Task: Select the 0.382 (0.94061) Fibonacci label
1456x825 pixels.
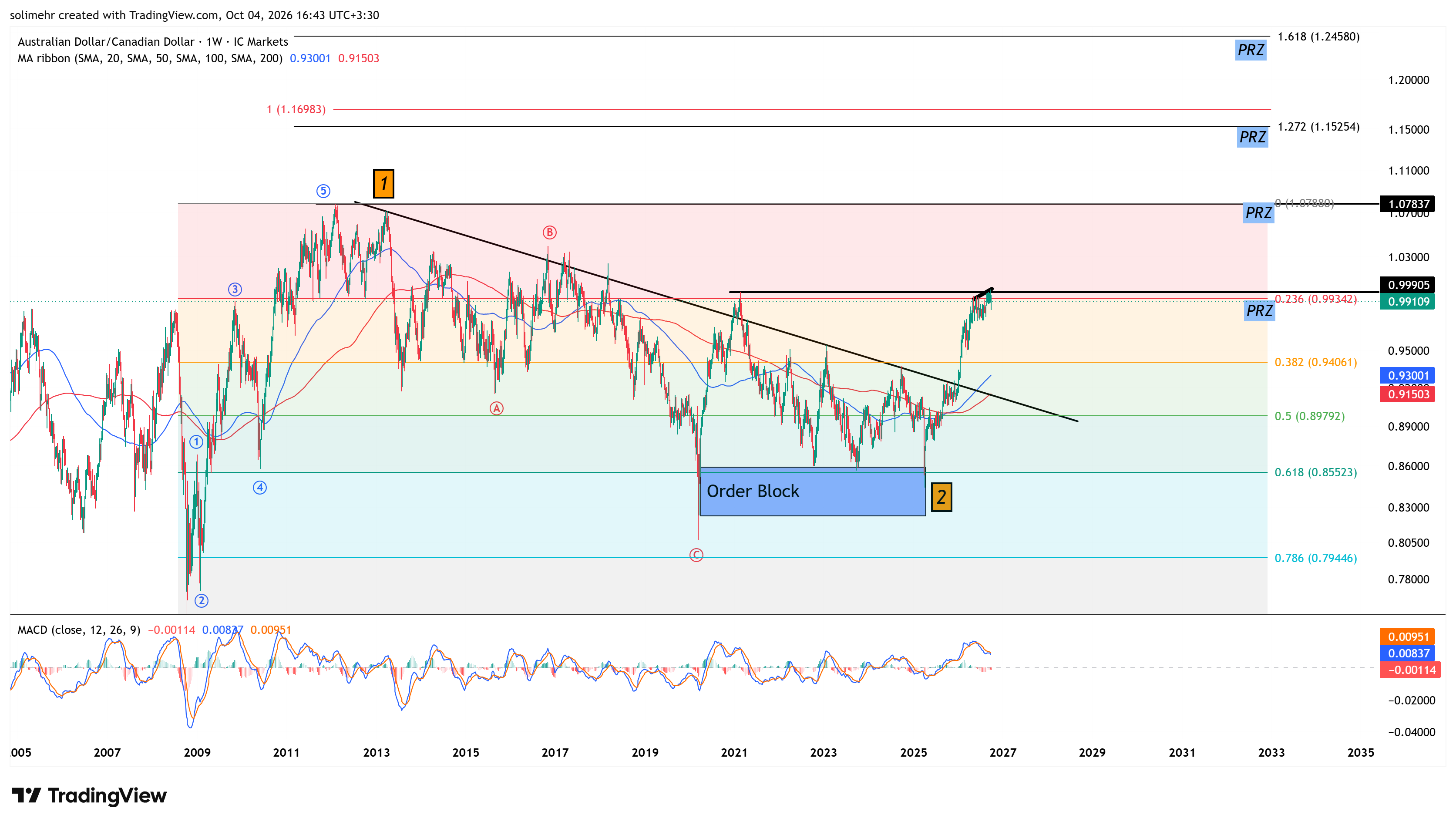Action: (x=1315, y=362)
